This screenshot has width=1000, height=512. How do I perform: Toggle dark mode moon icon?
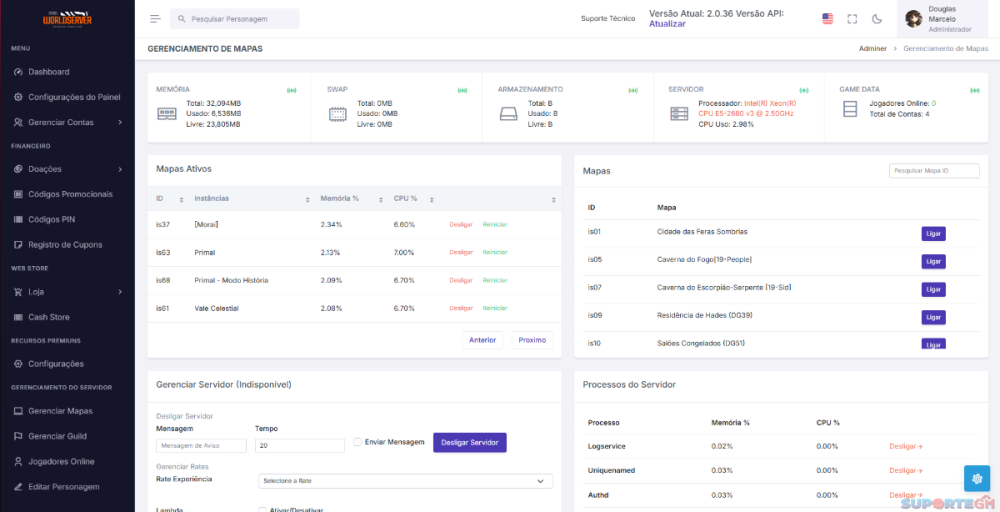[877, 19]
